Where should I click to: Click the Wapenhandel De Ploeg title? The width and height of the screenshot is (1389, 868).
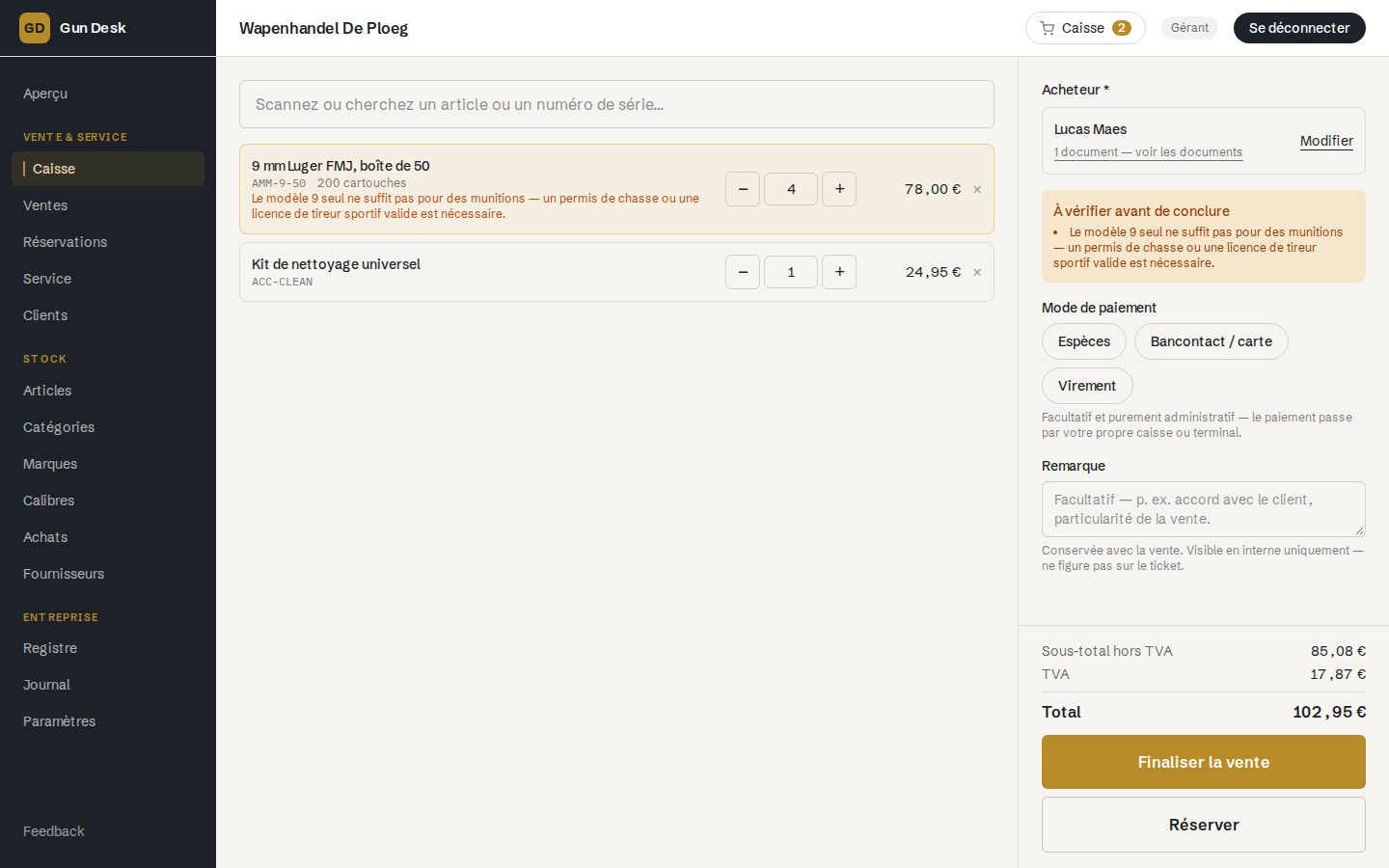click(x=323, y=28)
